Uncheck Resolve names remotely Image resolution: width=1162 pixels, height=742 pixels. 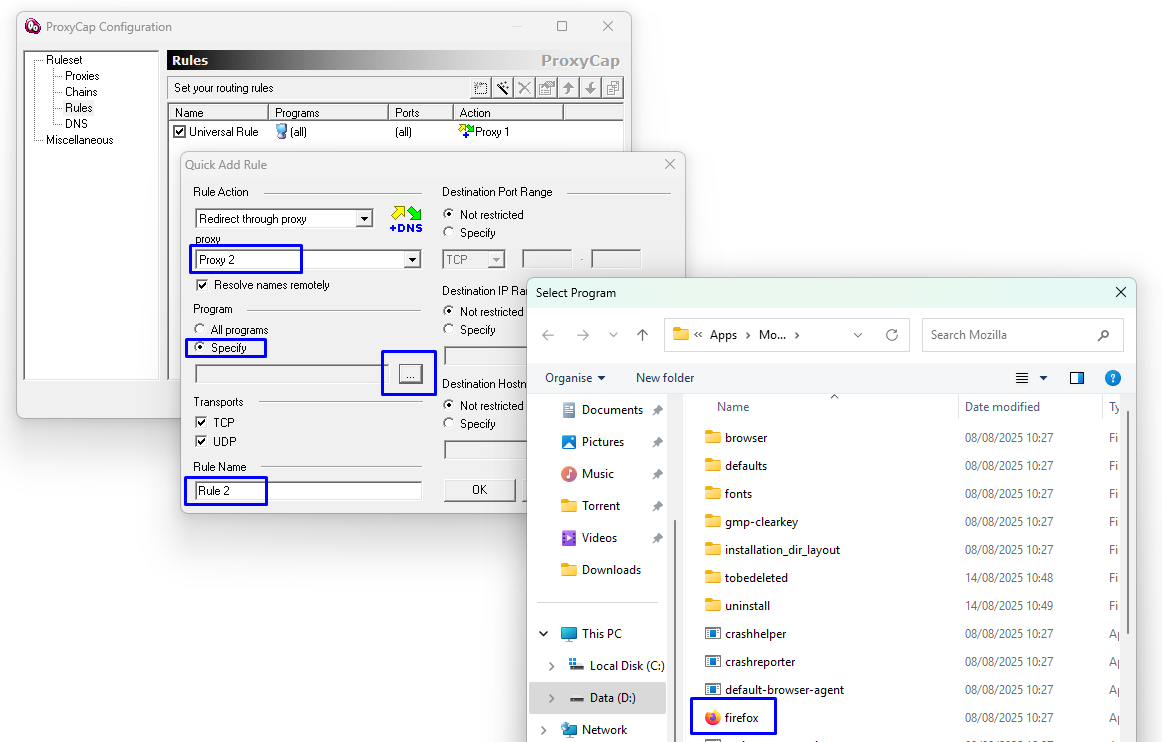point(202,285)
